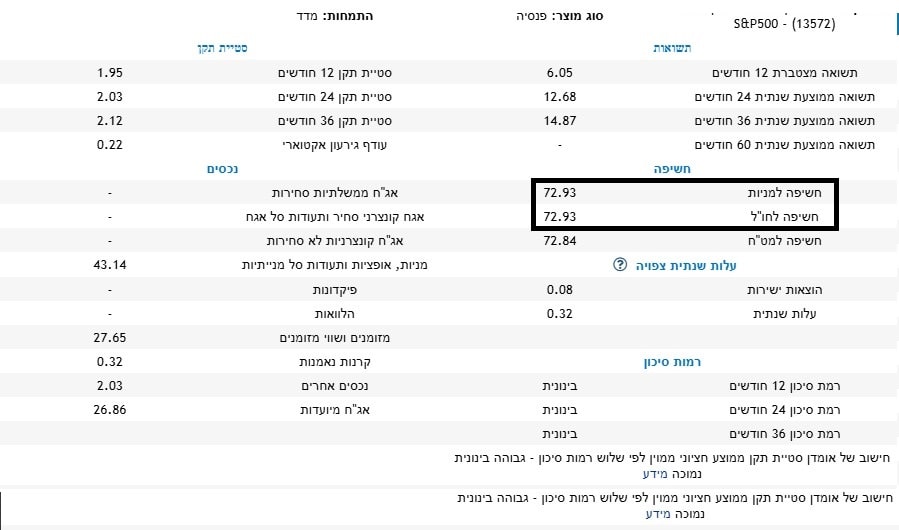Click the "רמות סיכון" section heading

click(665, 362)
